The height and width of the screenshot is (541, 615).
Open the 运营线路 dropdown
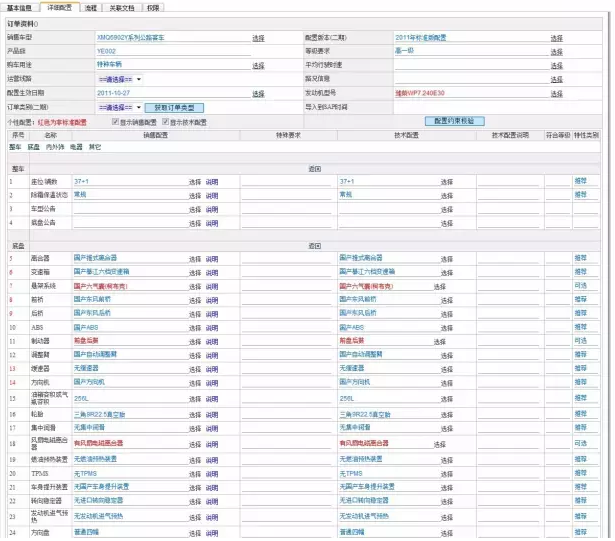pos(120,79)
